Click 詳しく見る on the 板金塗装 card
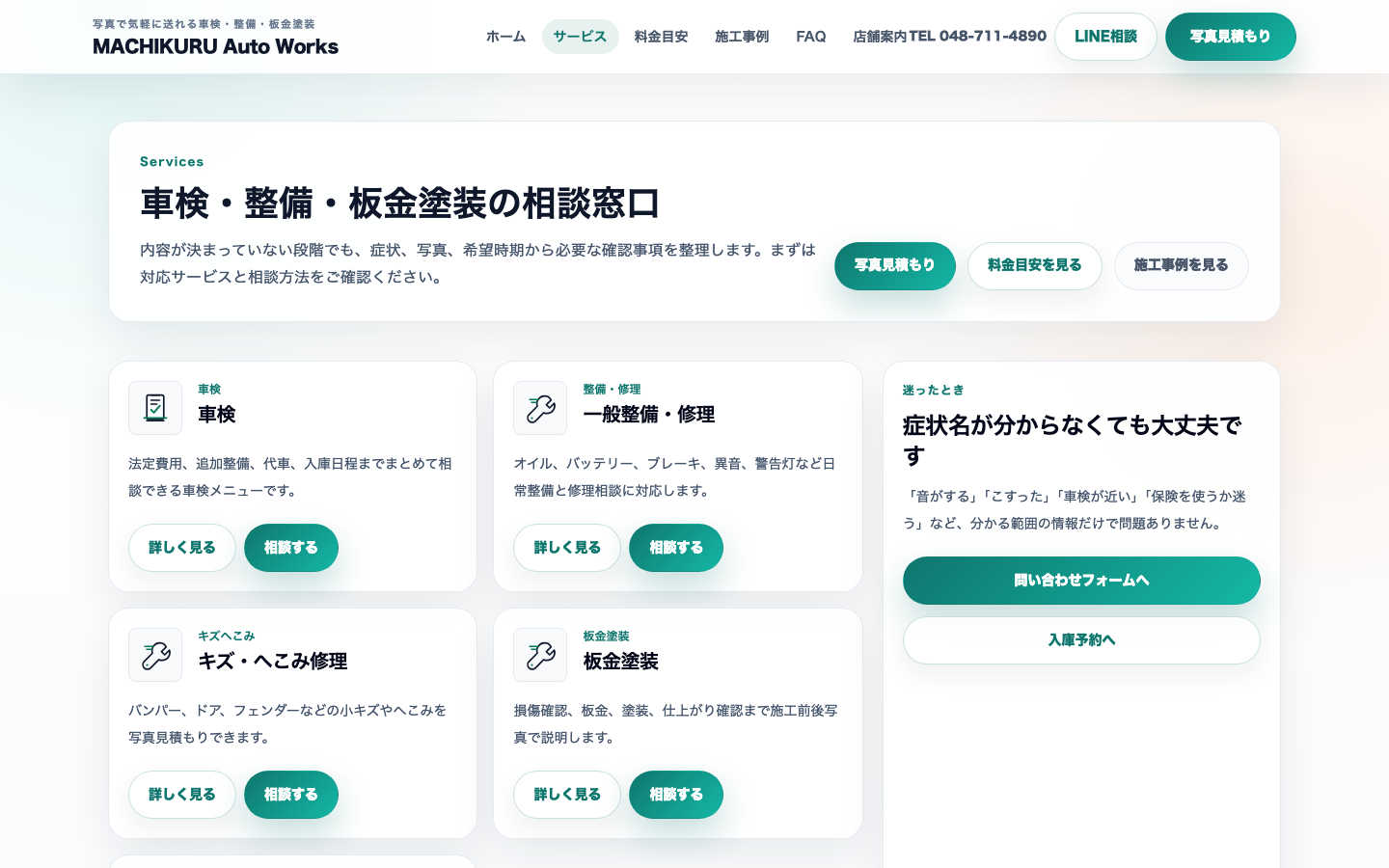The height and width of the screenshot is (868, 1389). (x=567, y=795)
